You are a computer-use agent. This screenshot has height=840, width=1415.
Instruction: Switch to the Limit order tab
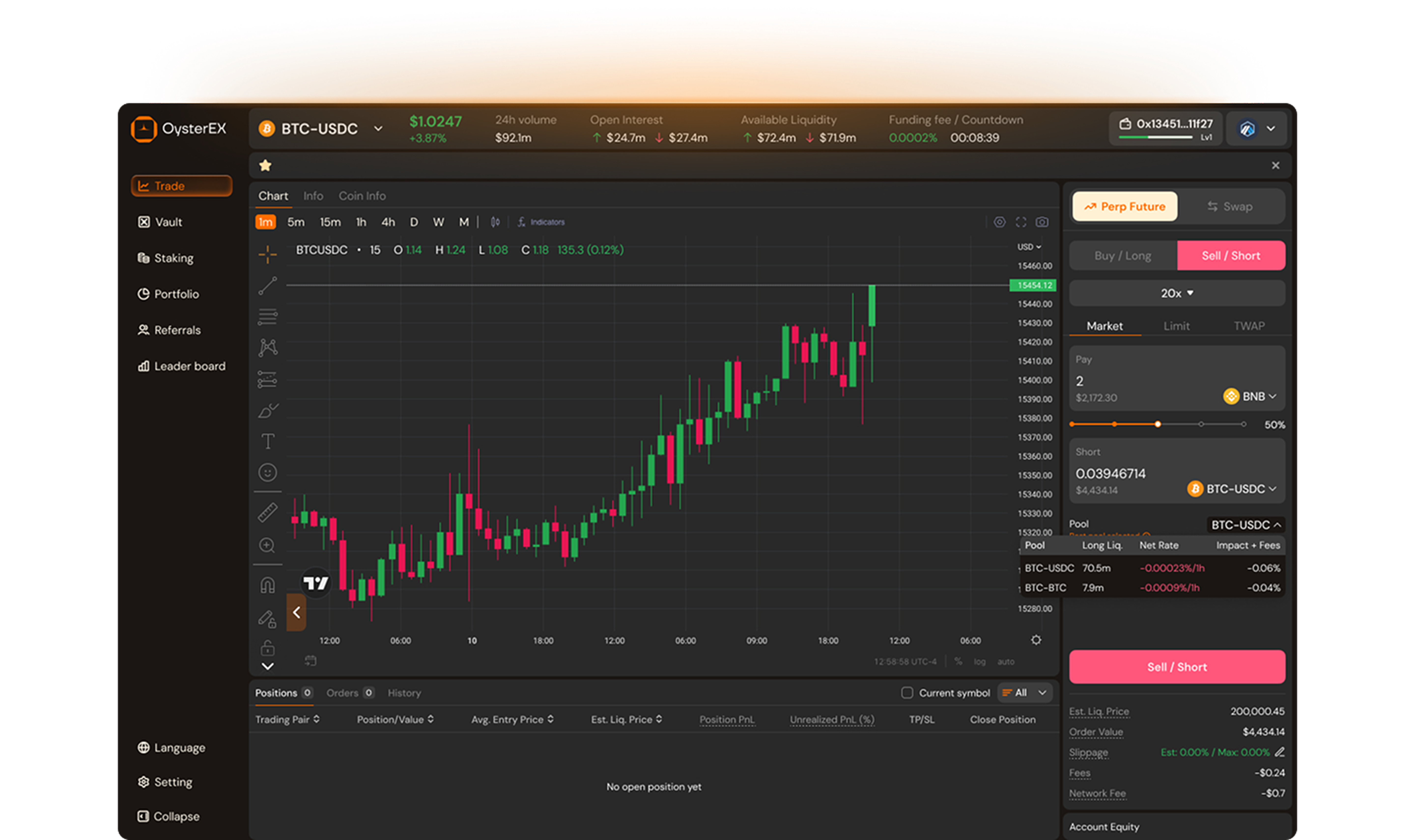tap(1176, 326)
